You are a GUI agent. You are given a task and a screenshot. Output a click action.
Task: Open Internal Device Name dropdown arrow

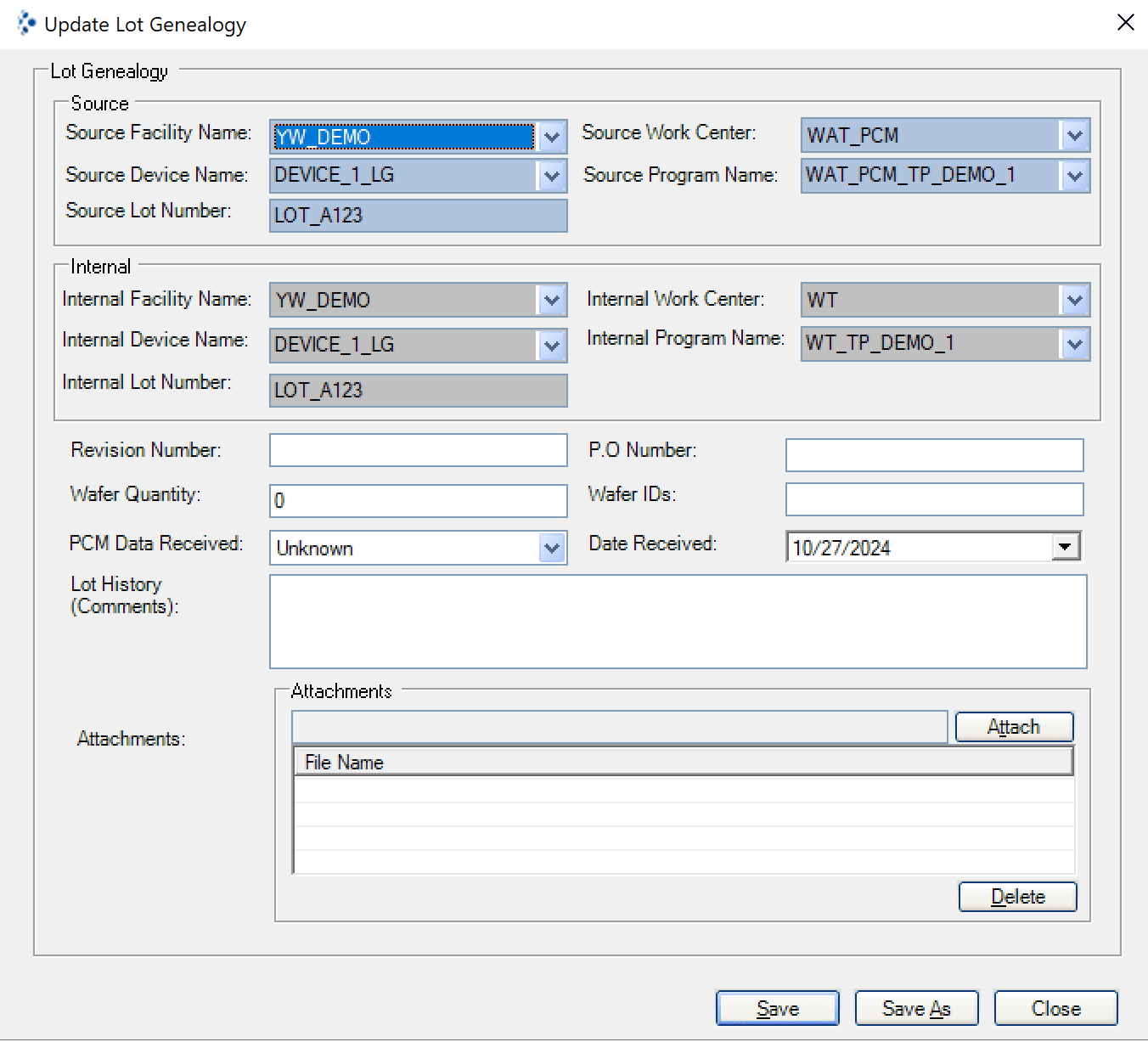pos(552,345)
